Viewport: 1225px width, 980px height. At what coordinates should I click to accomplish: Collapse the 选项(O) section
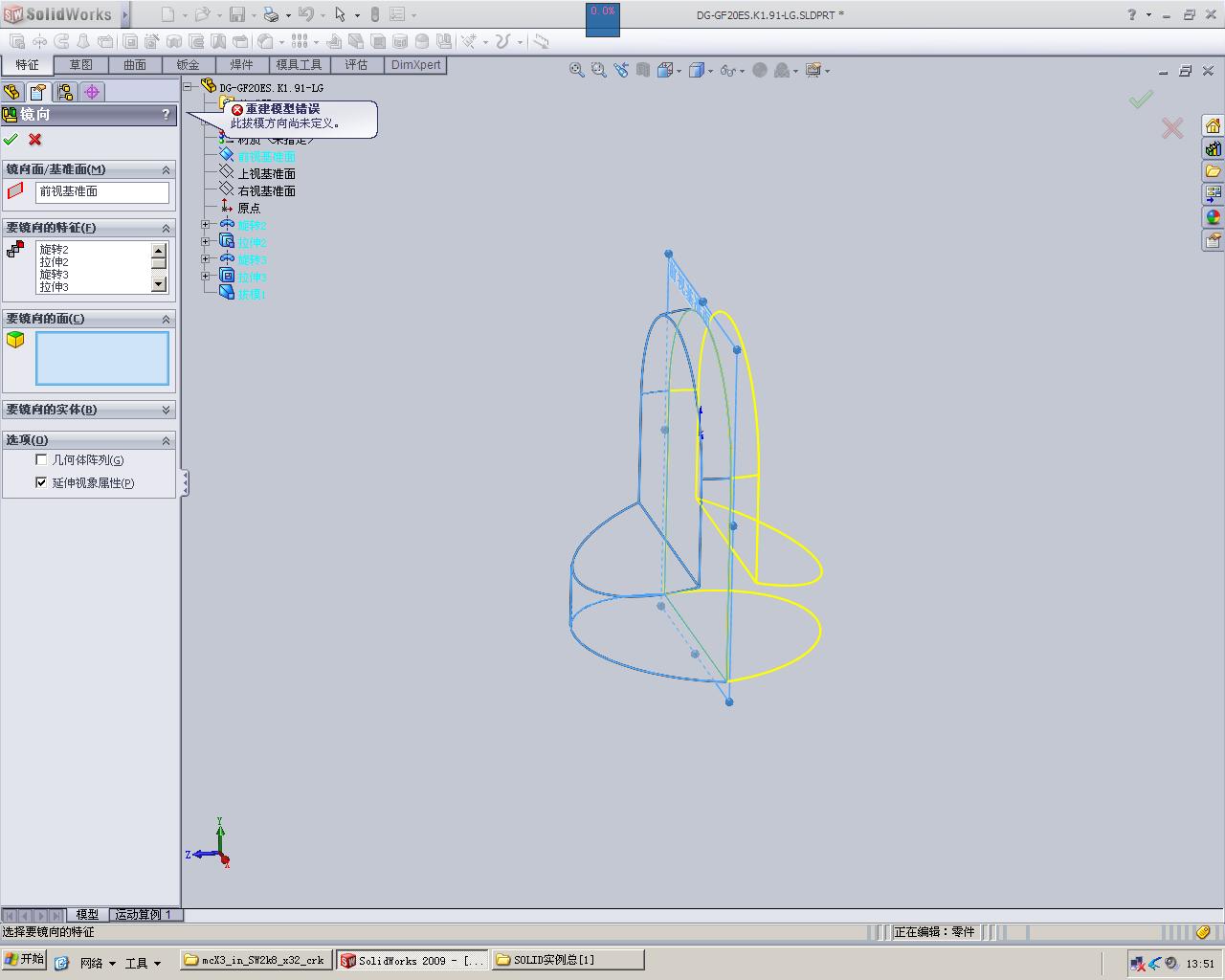click(x=166, y=440)
